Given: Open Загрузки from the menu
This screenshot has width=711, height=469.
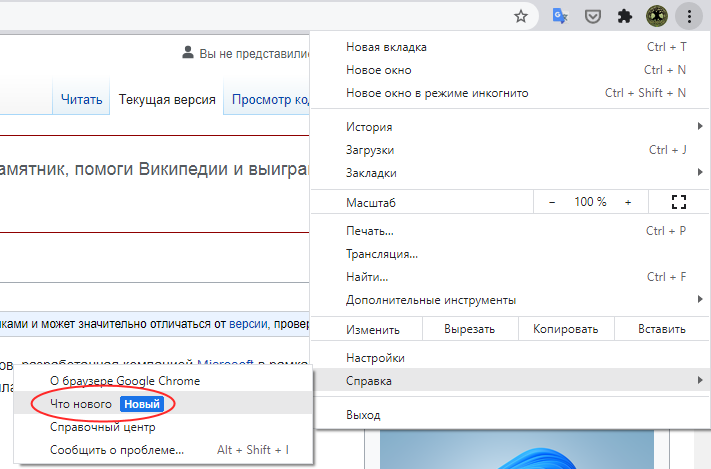Looking at the screenshot, I should (x=510, y=150).
